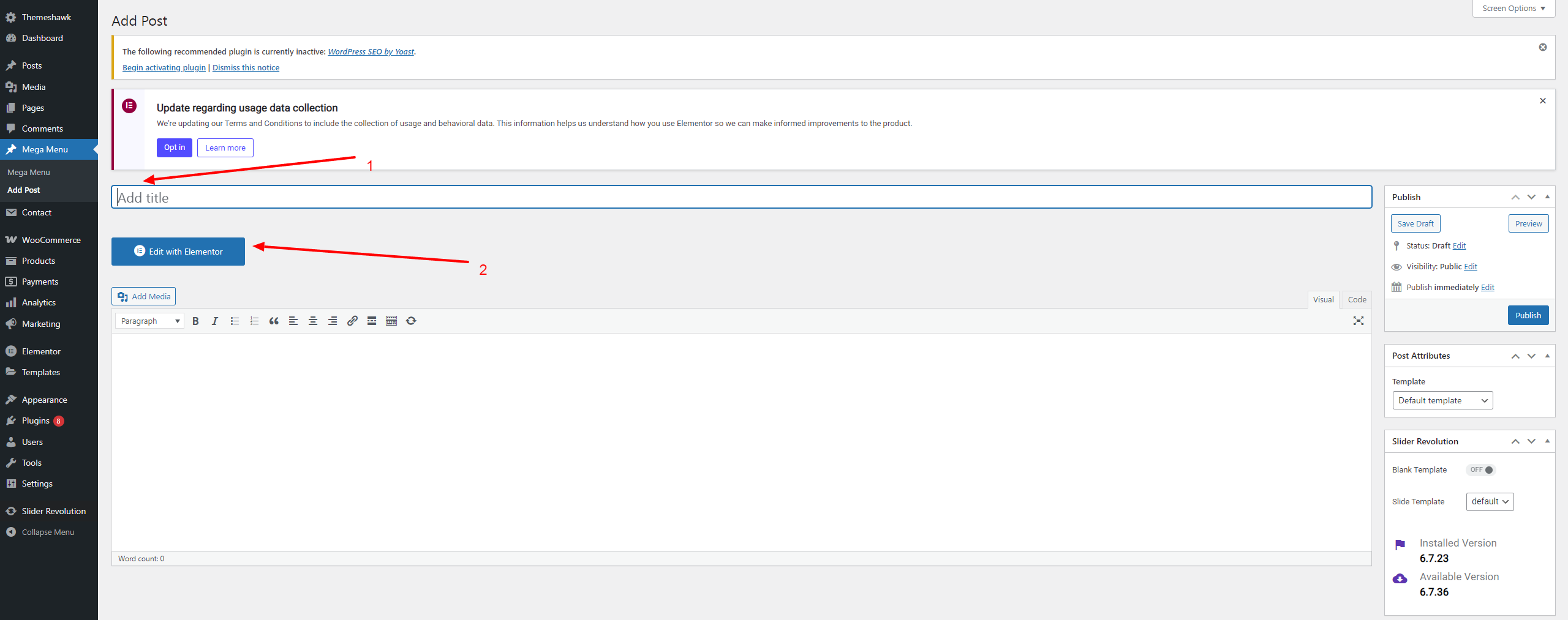Open the Paragraph format dropdown

pyautogui.click(x=149, y=321)
